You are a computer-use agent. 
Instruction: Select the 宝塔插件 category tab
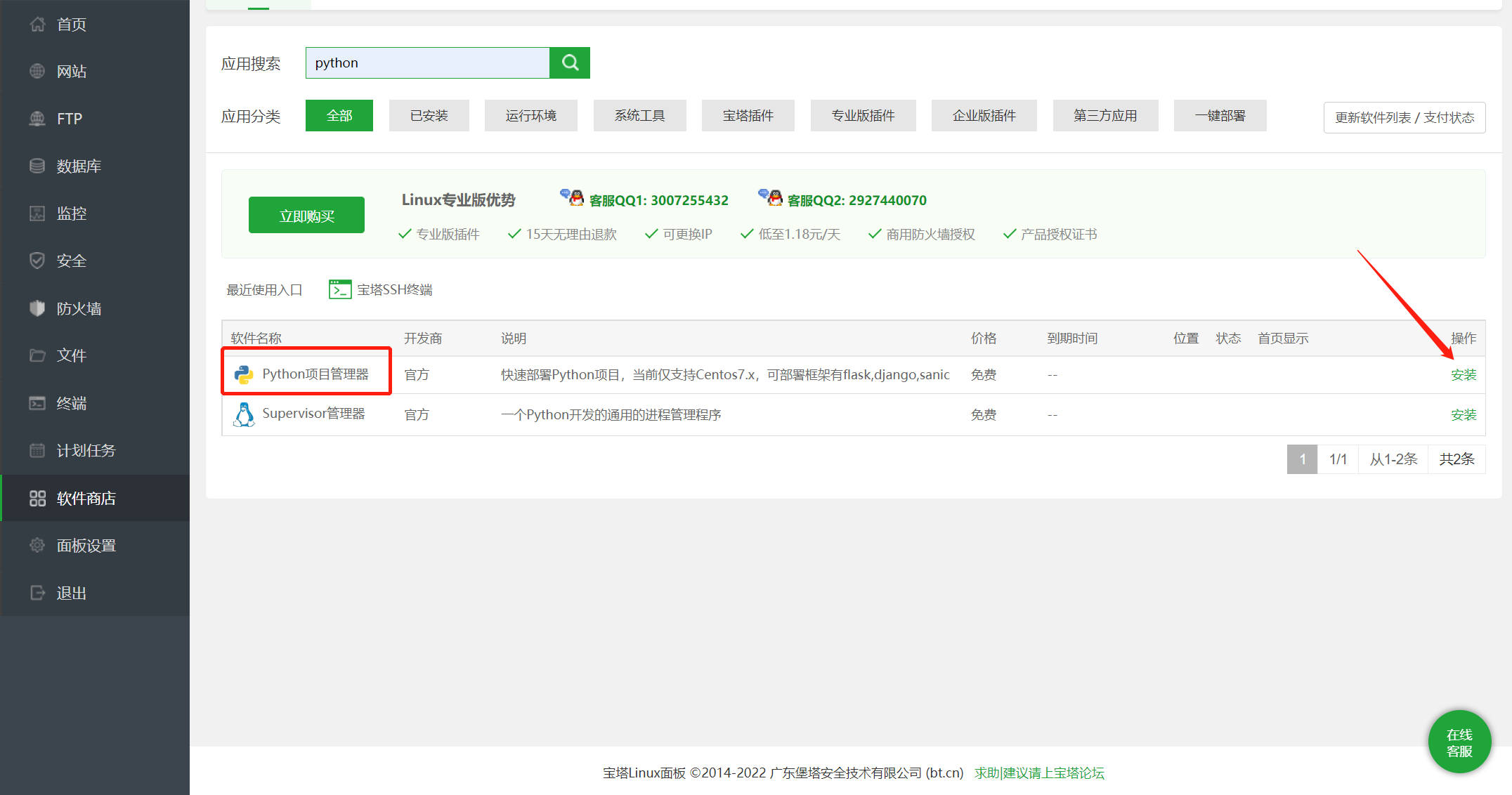click(x=748, y=115)
